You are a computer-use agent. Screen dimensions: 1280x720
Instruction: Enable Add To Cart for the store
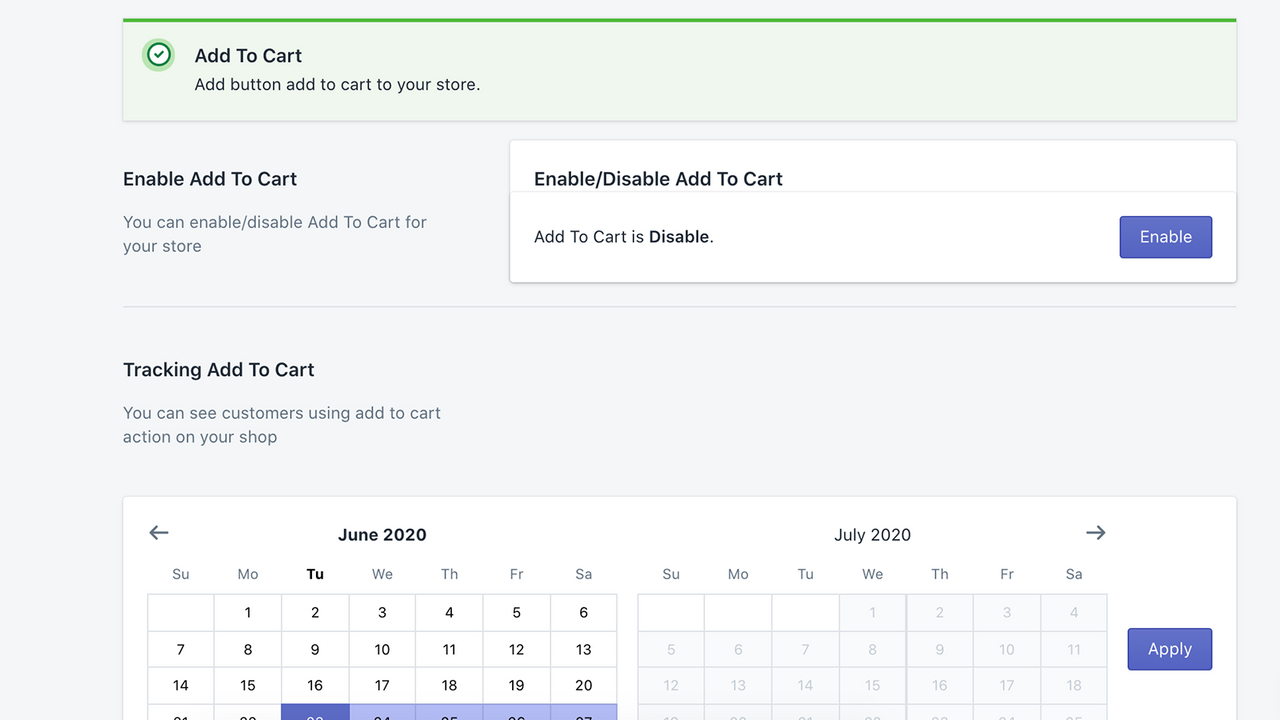point(1165,237)
